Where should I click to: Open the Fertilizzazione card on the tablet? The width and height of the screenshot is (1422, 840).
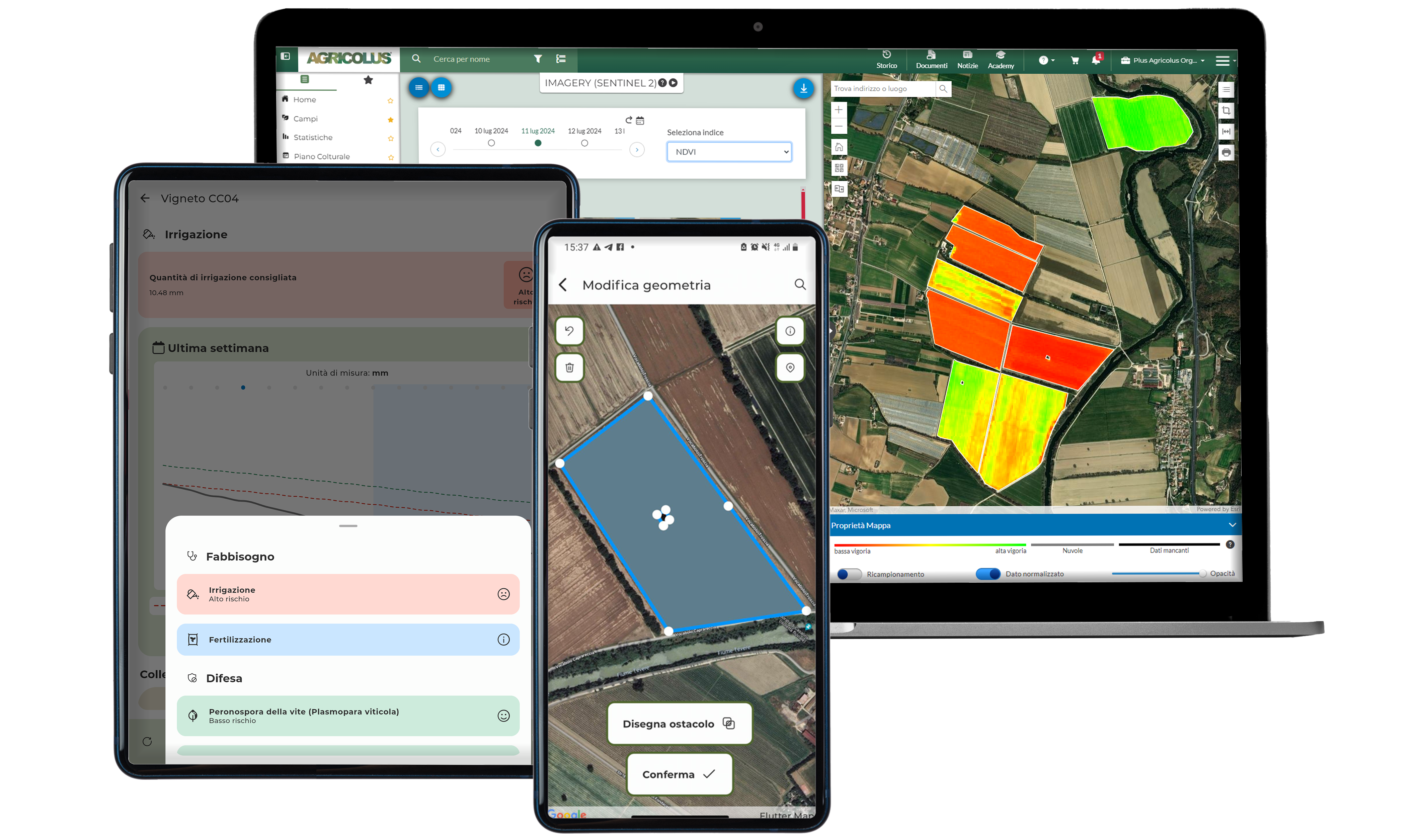coord(347,640)
